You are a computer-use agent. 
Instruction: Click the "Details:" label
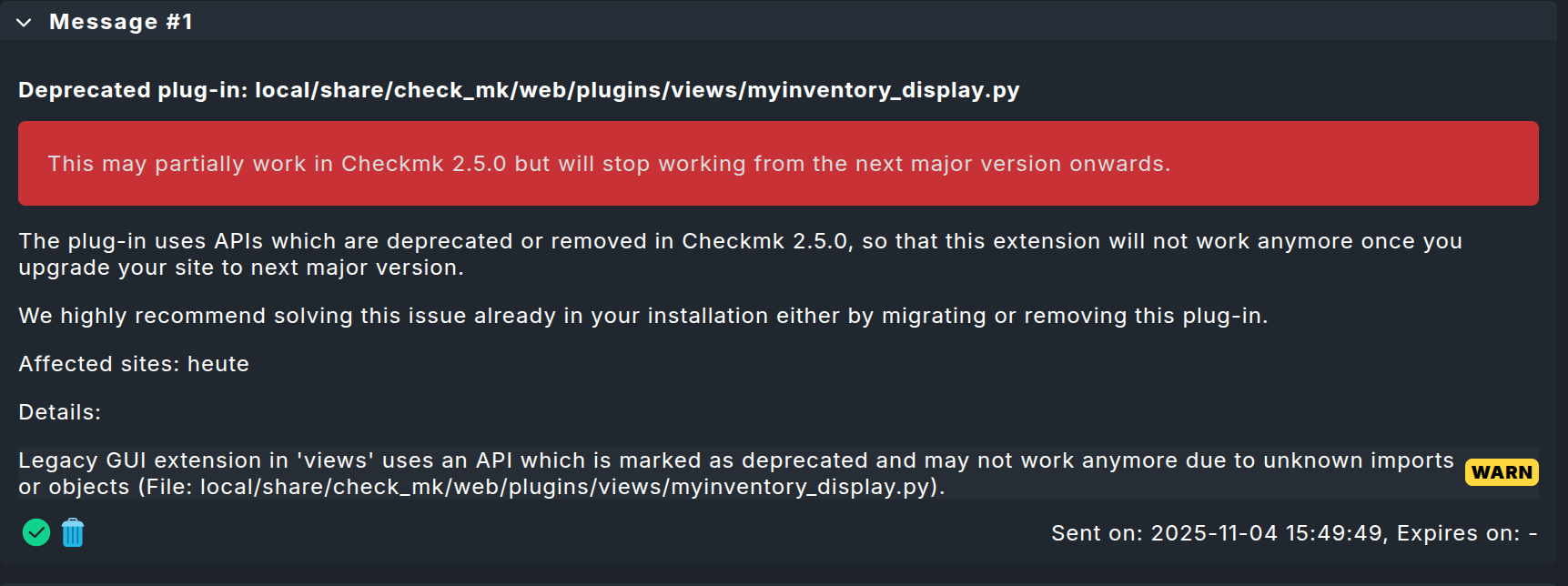coord(60,412)
